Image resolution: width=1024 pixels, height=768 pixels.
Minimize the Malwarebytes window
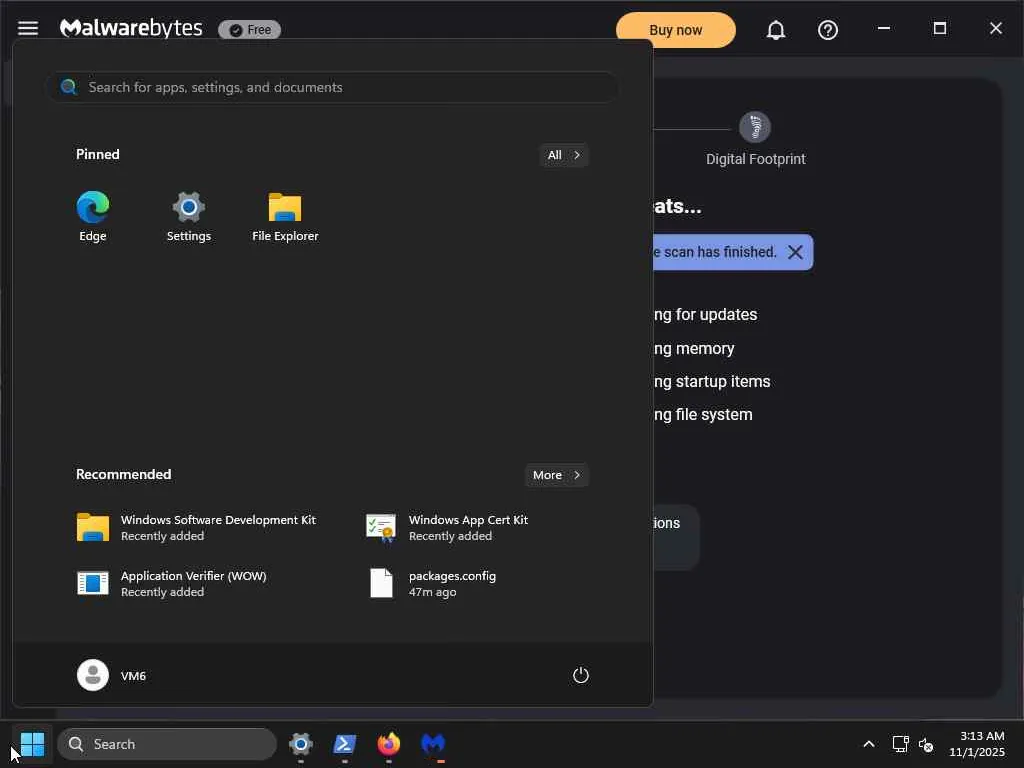pos(884,28)
